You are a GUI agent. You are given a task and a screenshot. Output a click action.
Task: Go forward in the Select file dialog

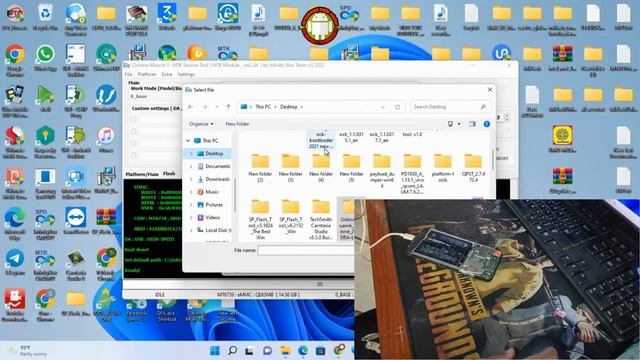point(204,107)
